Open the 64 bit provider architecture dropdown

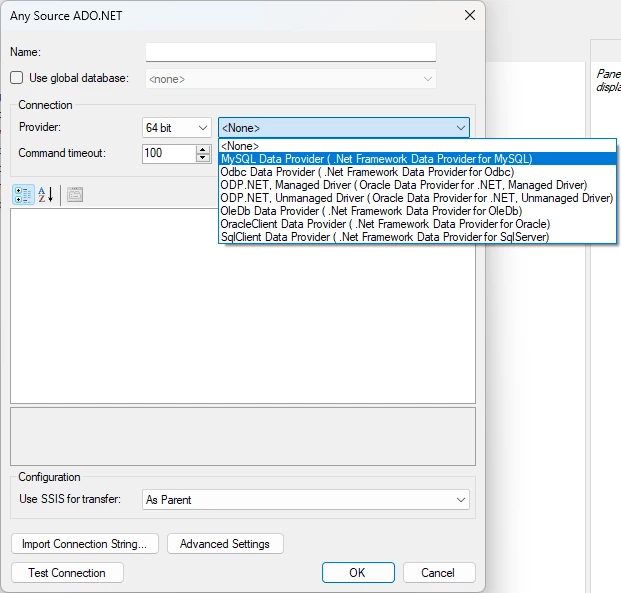177,128
